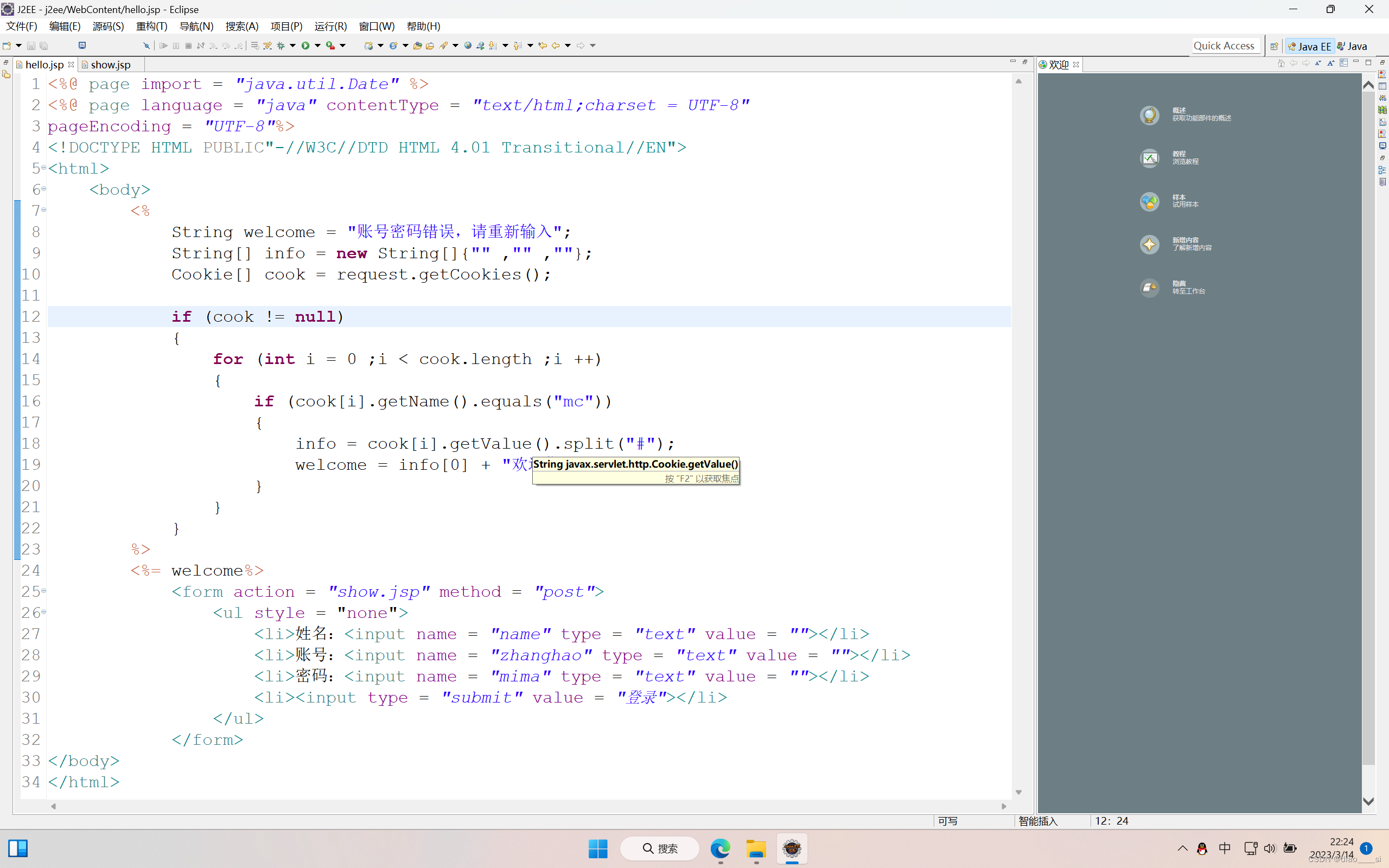Expand the Debug dropdown arrow
Viewport: 1389px width, 868px height.
tap(293, 46)
